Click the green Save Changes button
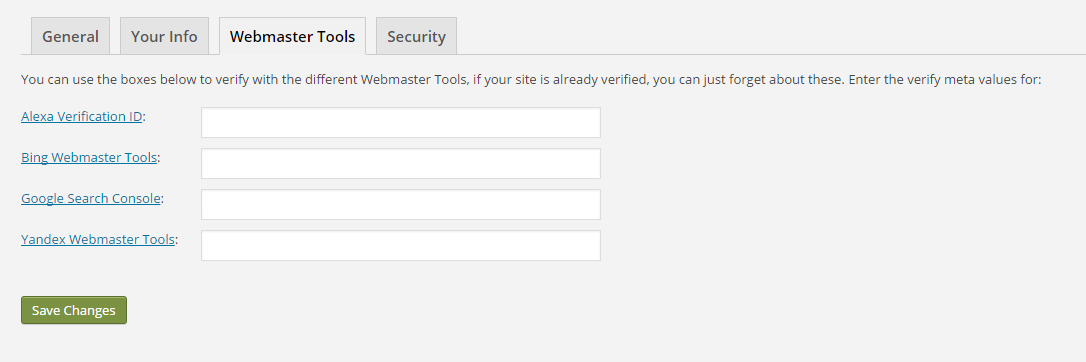The width and height of the screenshot is (1086, 362). pos(74,310)
